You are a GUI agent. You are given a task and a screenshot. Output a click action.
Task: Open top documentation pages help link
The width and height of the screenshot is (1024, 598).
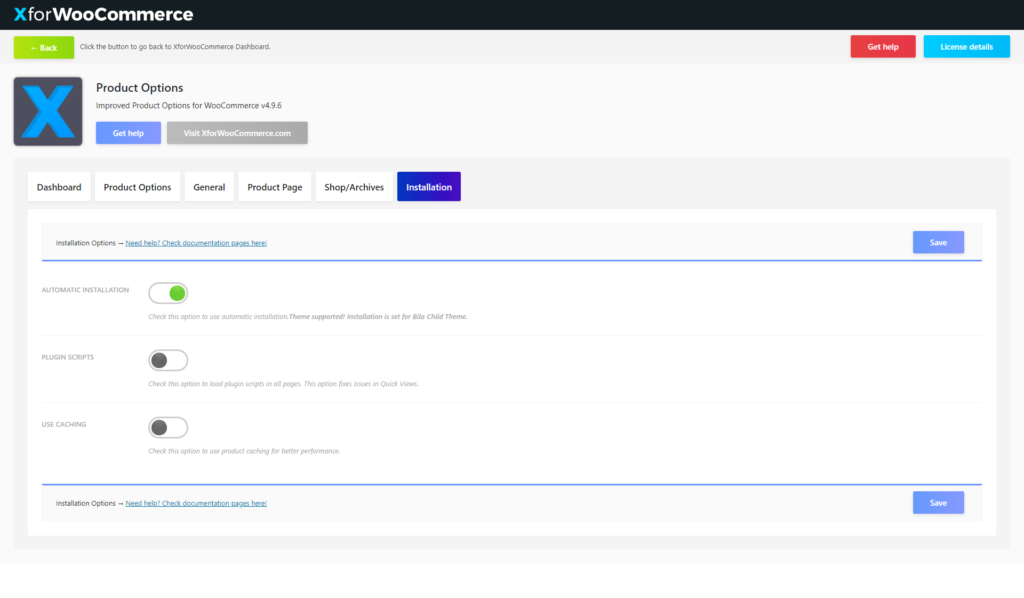196,243
